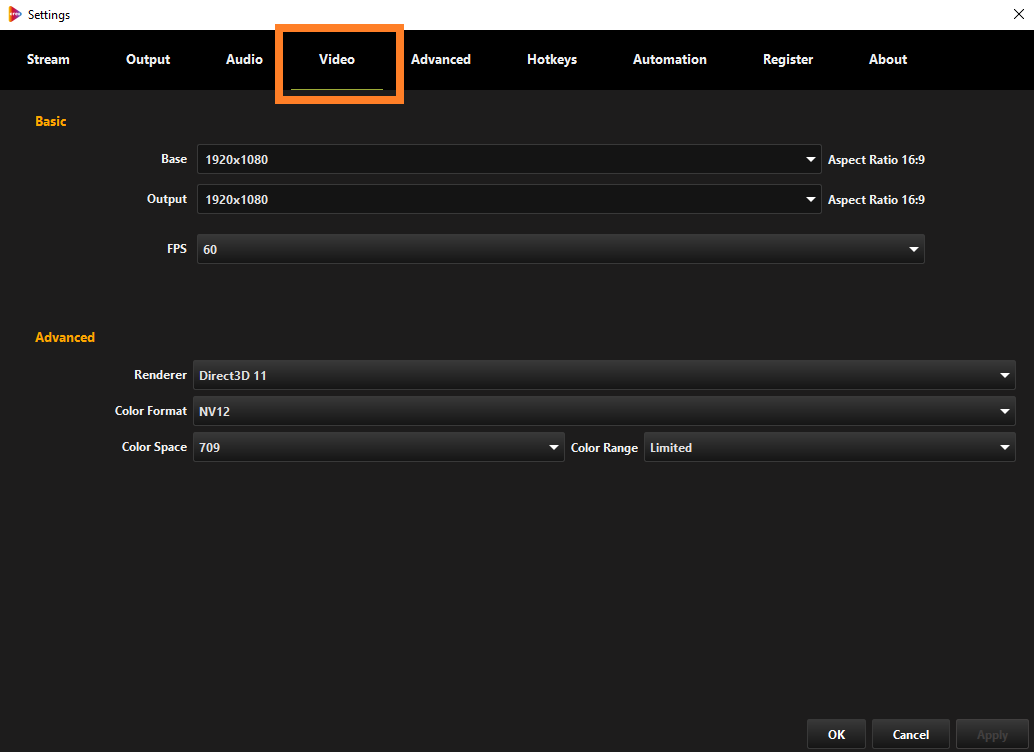Switch to the Hotkeys tab
The image size is (1034, 752).
(x=552, y=59)
